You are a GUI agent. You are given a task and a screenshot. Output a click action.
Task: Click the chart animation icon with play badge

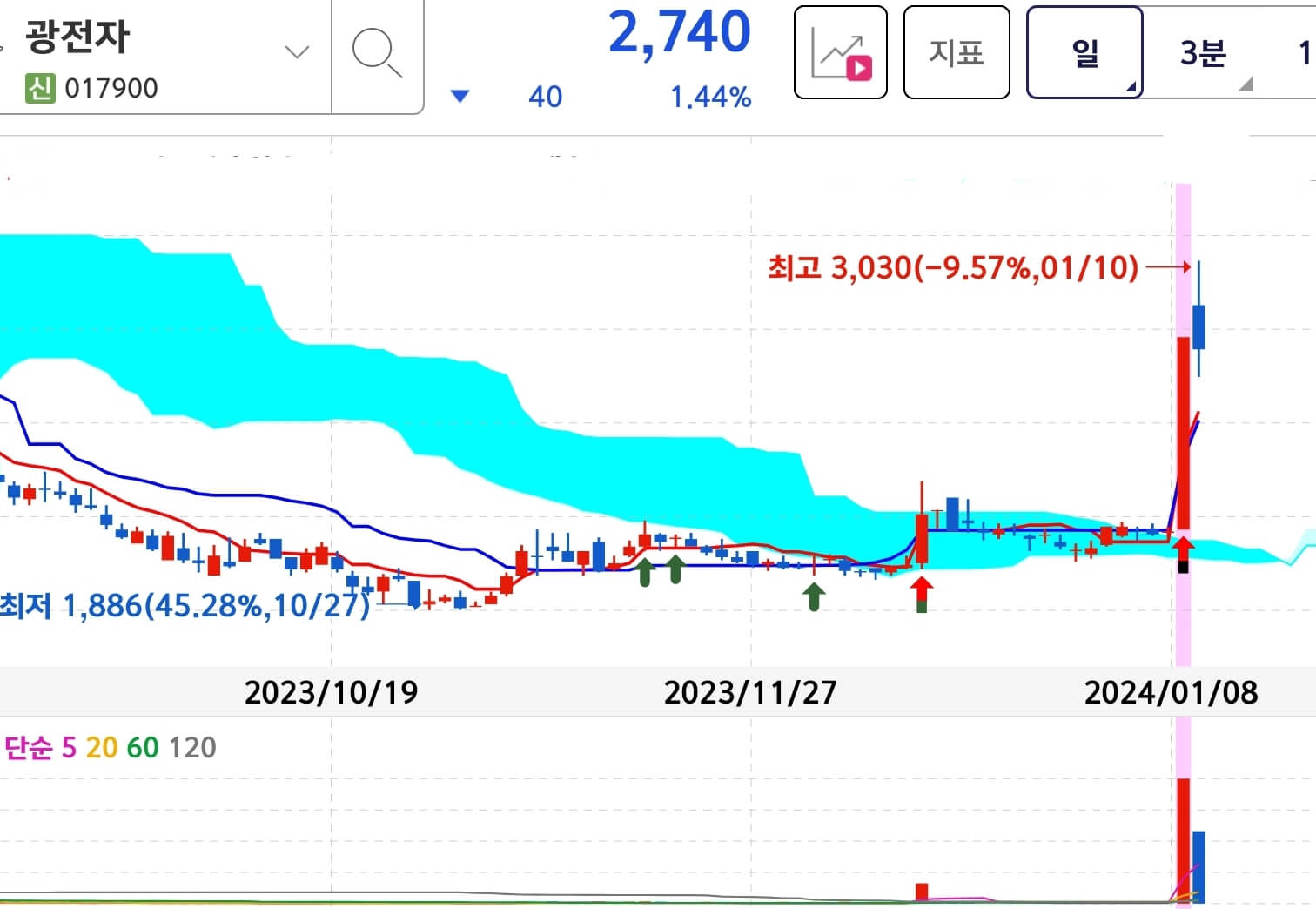(x=839, y=51)
